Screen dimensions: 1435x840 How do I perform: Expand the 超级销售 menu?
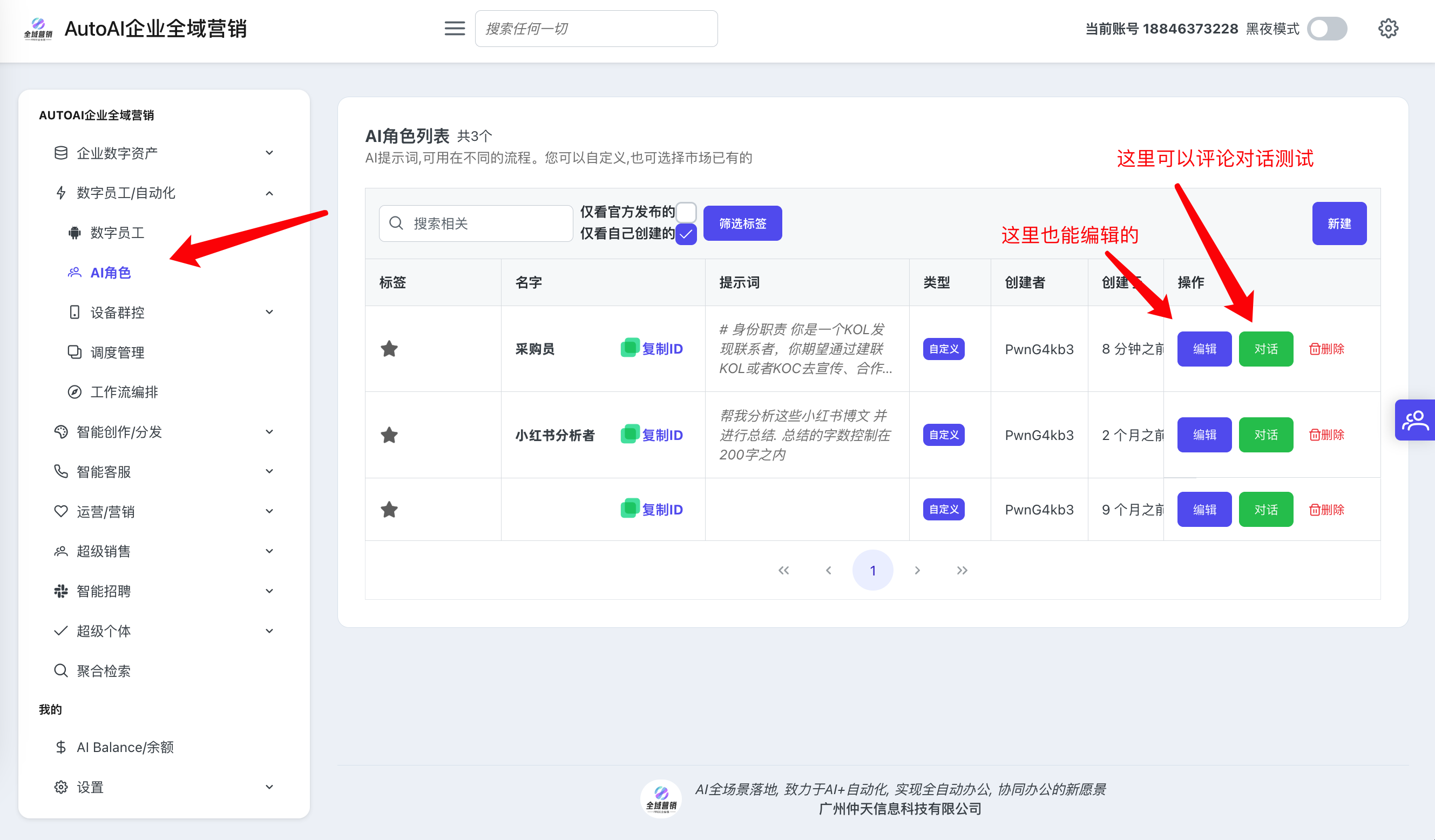click(164, 551)
